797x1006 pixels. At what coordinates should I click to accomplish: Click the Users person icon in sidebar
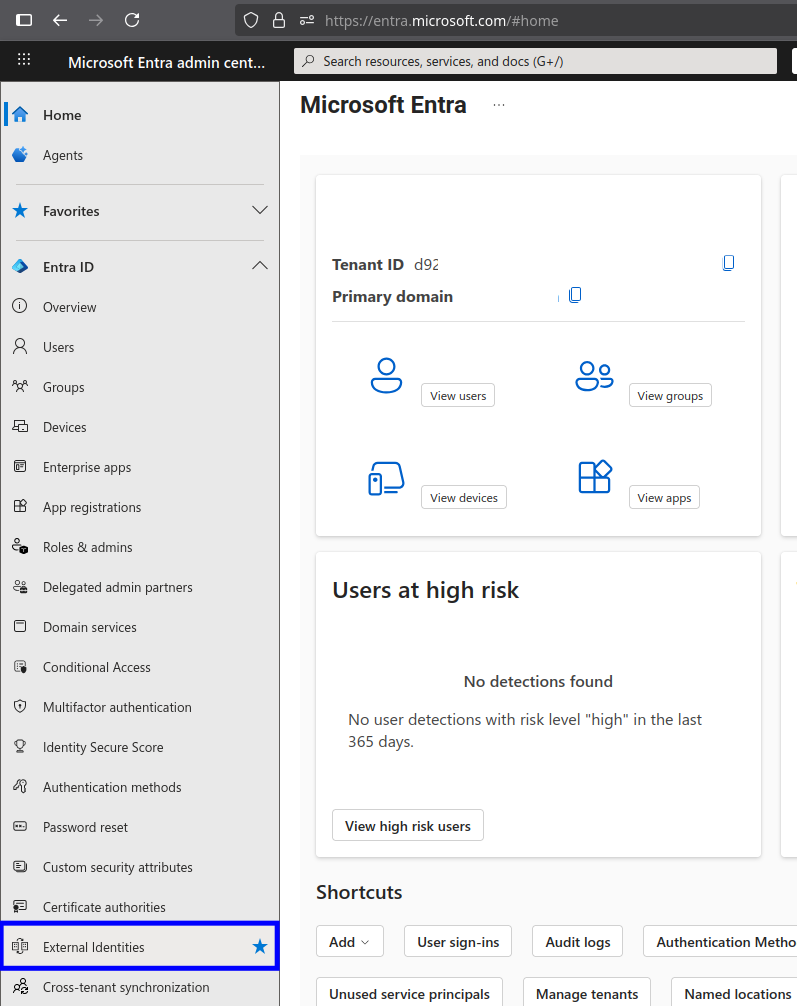(x=20, y=346)
